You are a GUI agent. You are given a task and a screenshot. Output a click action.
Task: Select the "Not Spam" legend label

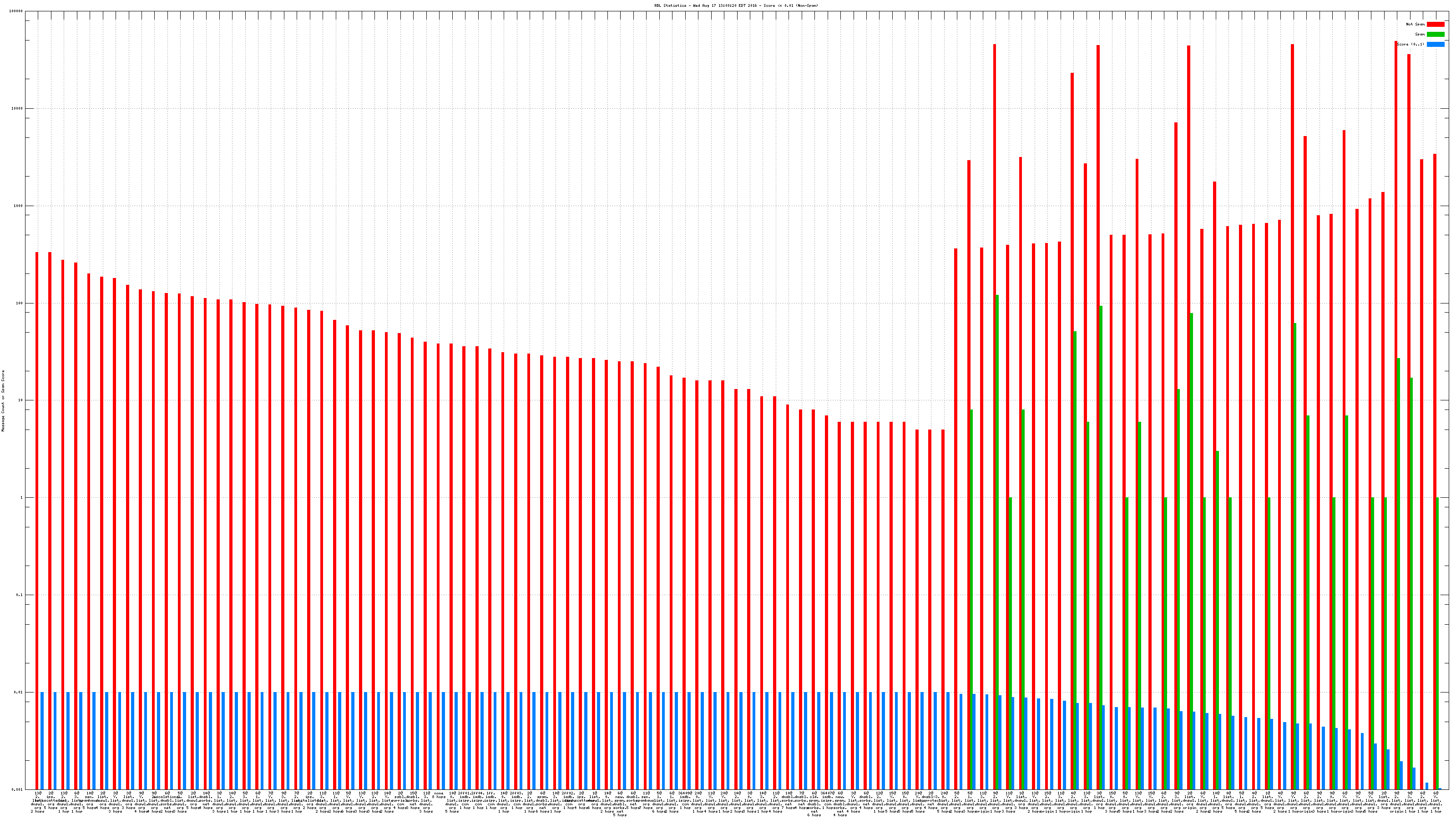(x=1416, y=24)
